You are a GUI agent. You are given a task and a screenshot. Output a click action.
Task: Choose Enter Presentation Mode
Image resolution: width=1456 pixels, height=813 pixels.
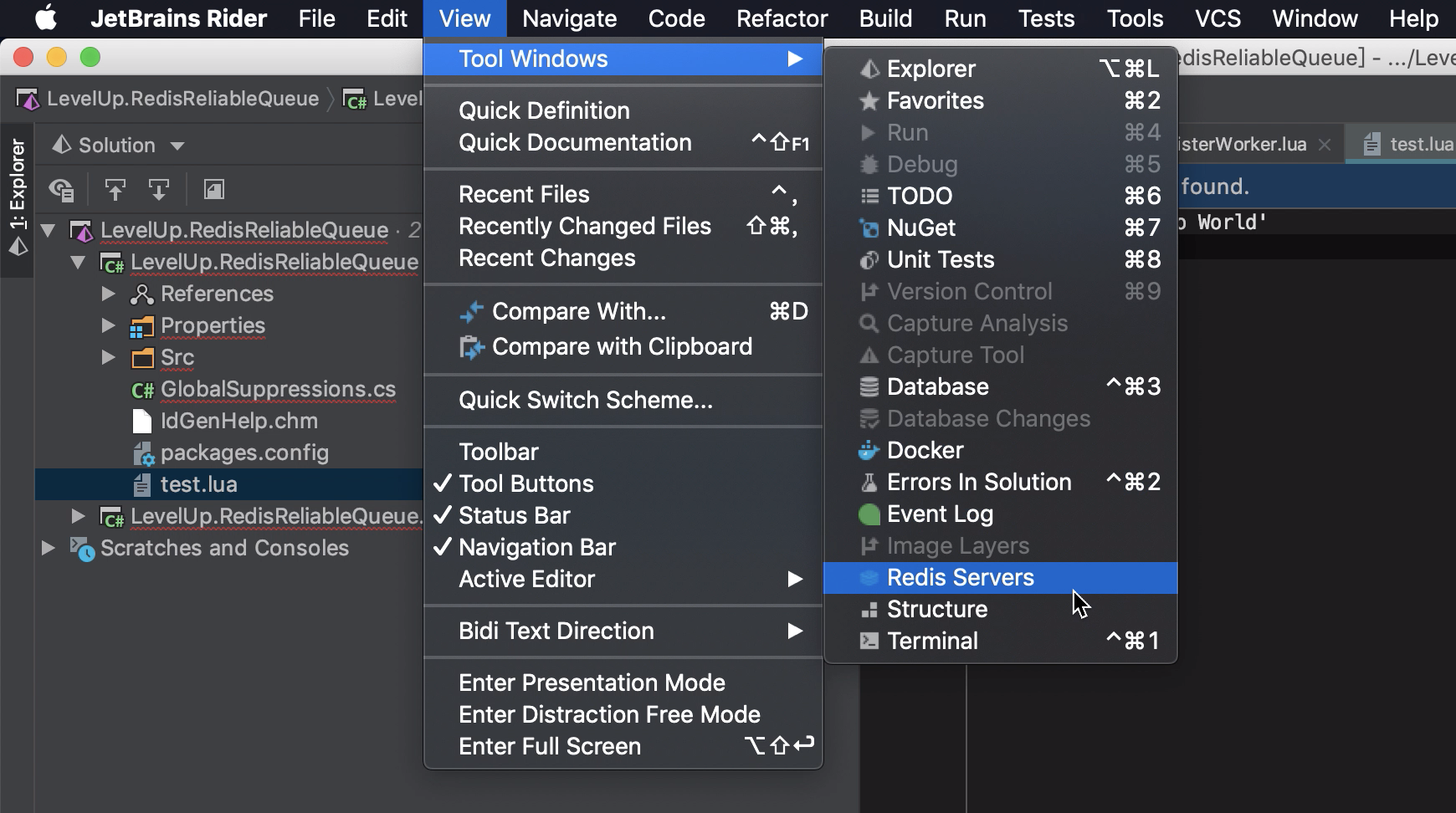623,683
